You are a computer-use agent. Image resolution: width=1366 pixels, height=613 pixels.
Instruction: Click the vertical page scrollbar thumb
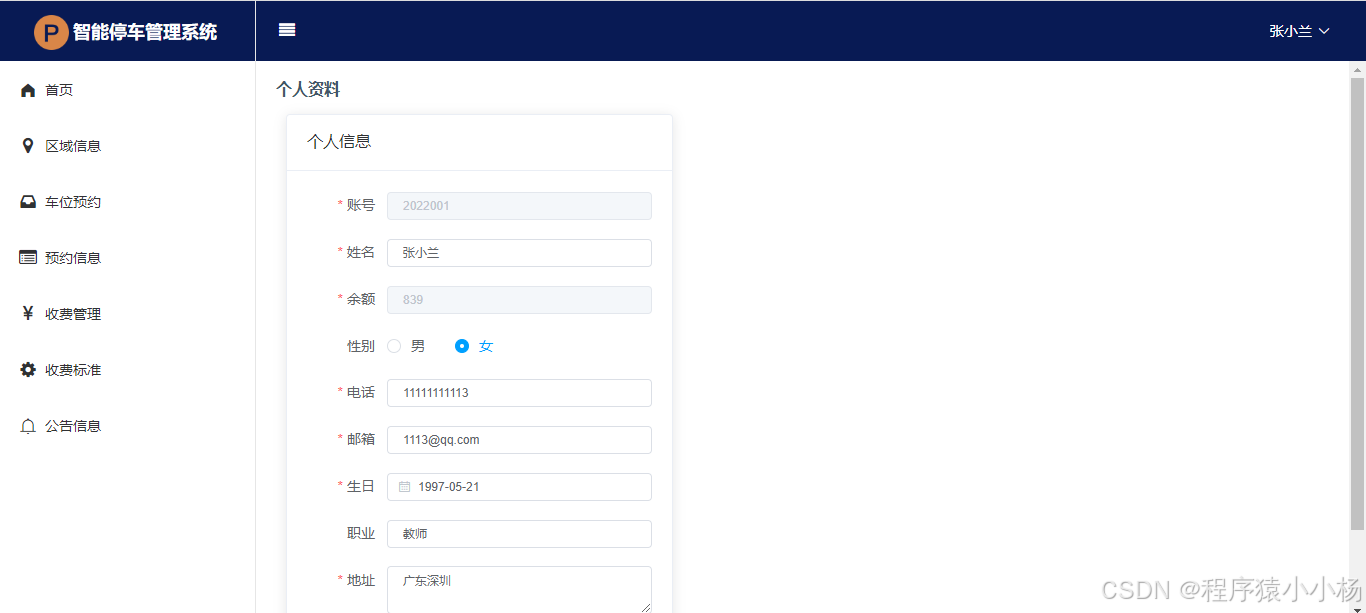[1357, 303]
